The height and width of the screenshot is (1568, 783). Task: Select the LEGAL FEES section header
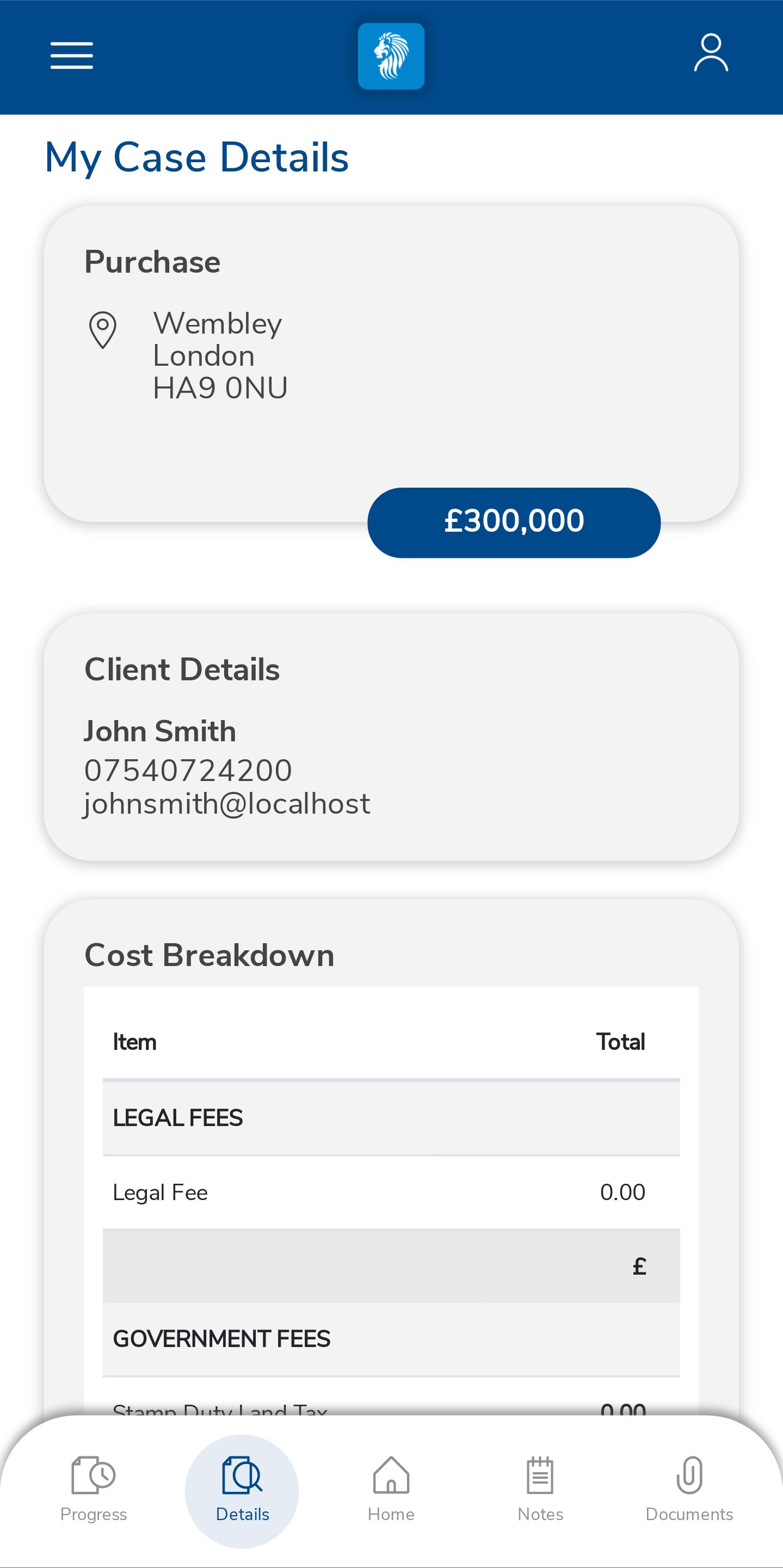[391, 1117]
